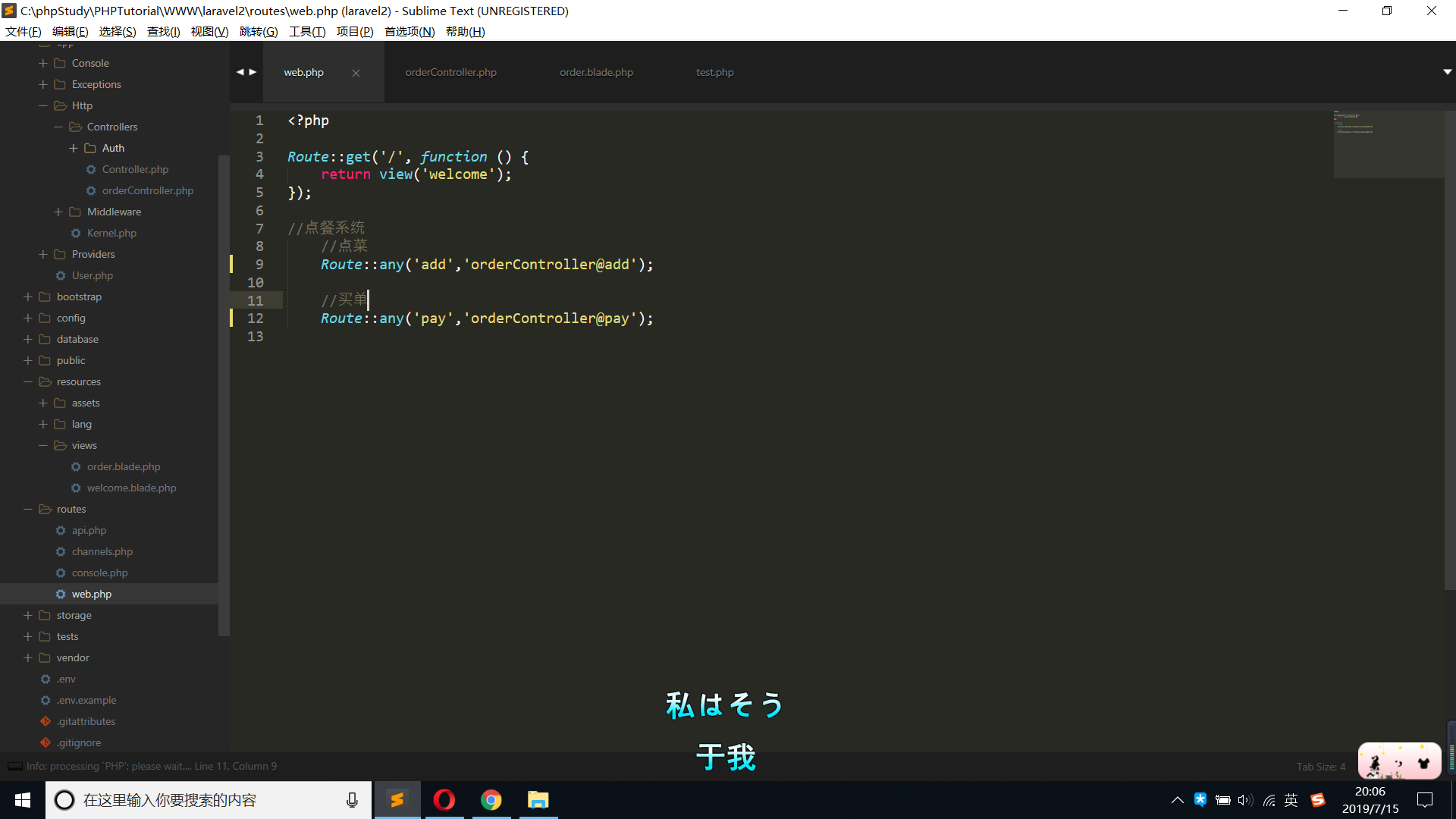The width and height of the screenshot is (1456, 819).
Task: Select web.php in routes folder
Action: pos(92,593)
